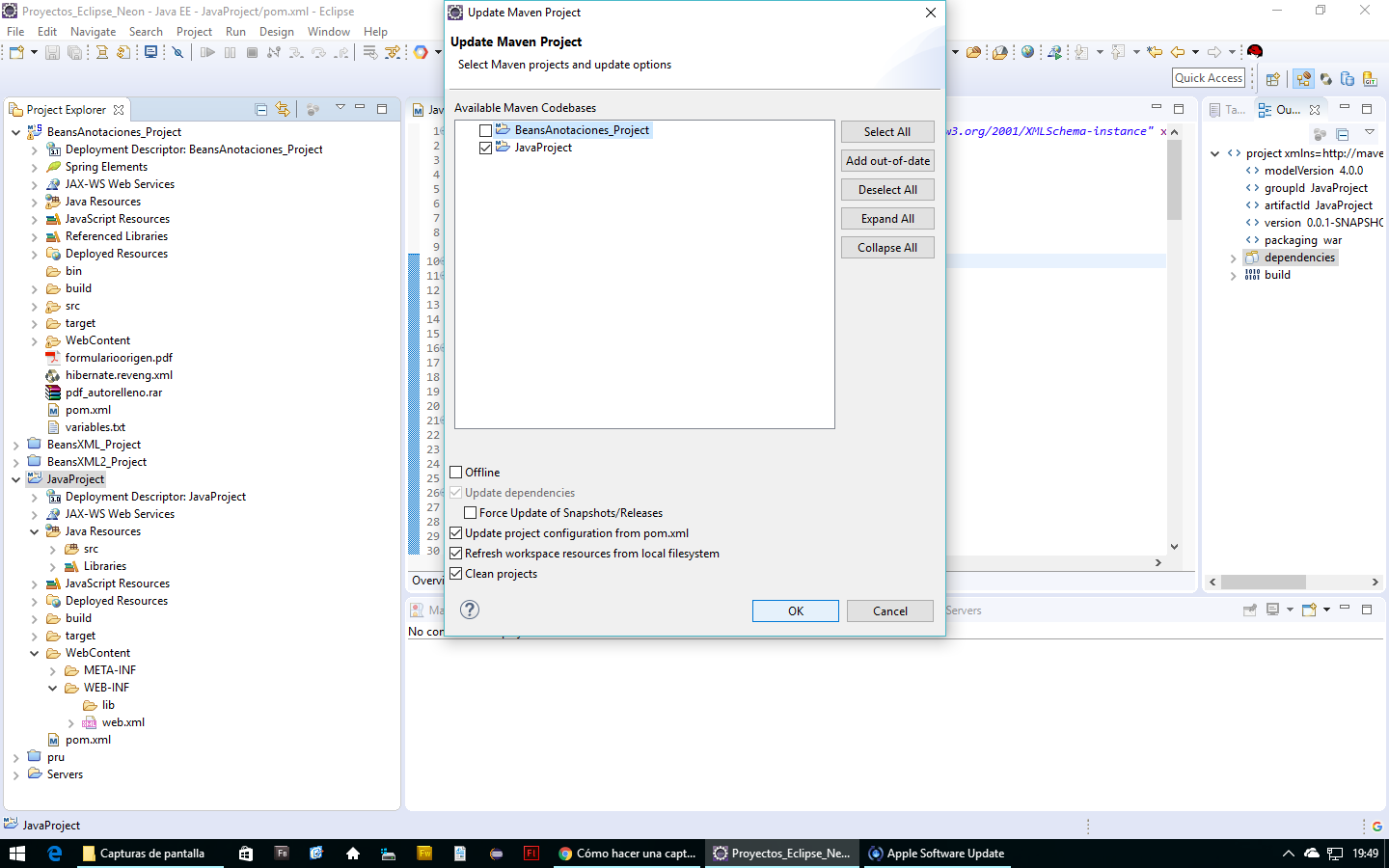Select the Project Explorer tab
The height and width of the screenshot is (868, 1389).
[67, 110]
